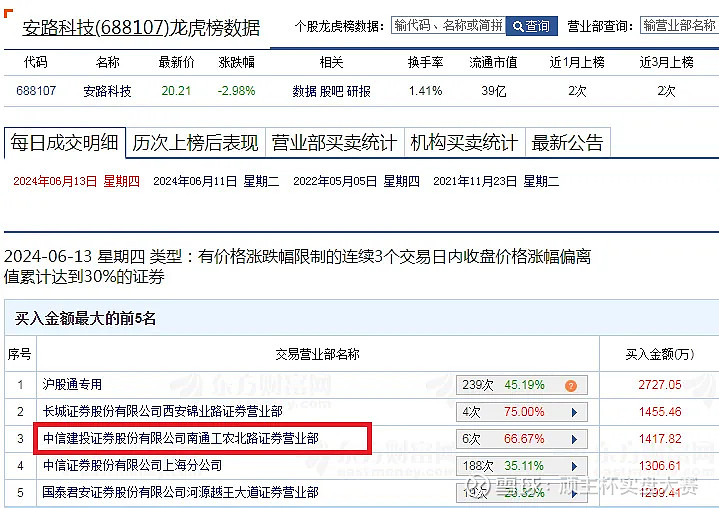Screen dimensions: 719x508
Task: Click the 239次 45.19% statistic box
Action: (x=522, y=385)
